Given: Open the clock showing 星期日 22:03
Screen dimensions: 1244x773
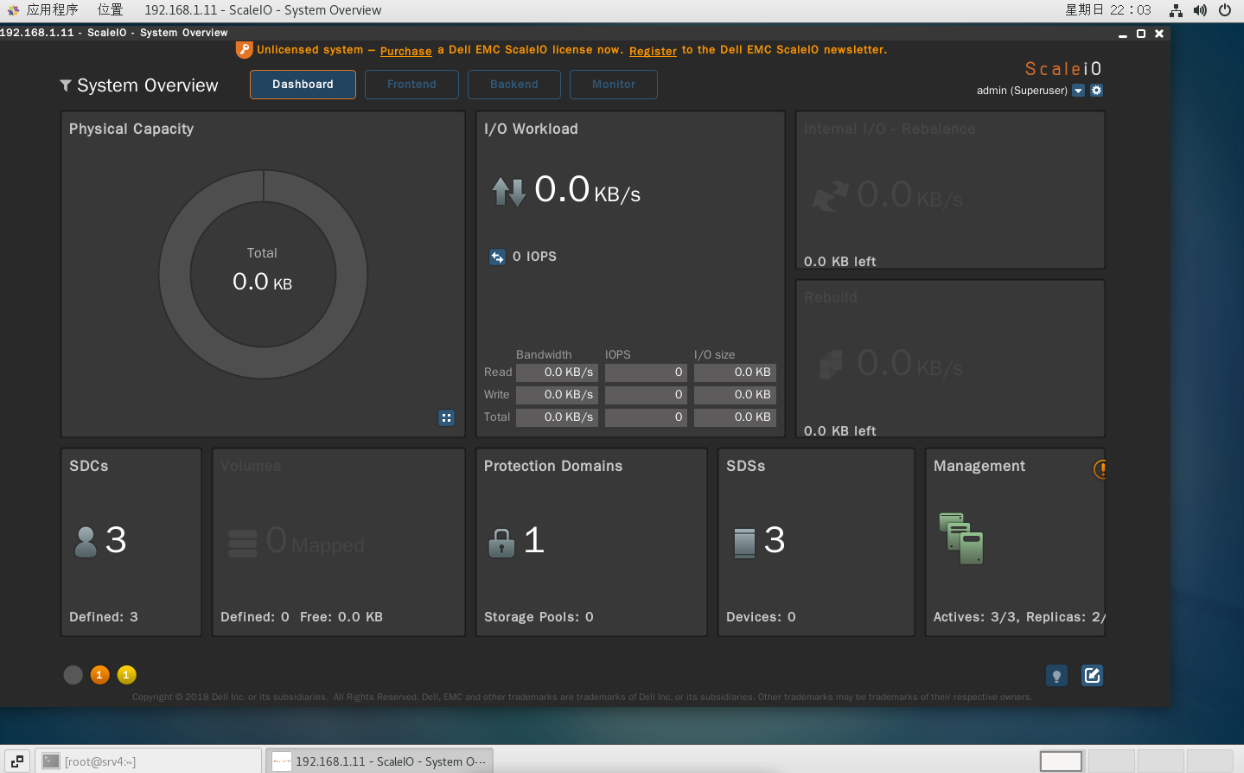Looking at the screenshot, I should click(x=1108, y=10).
